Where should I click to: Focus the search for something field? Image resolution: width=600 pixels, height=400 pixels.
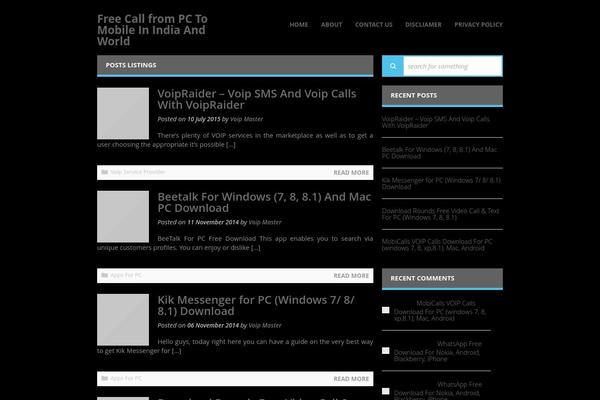453,66
